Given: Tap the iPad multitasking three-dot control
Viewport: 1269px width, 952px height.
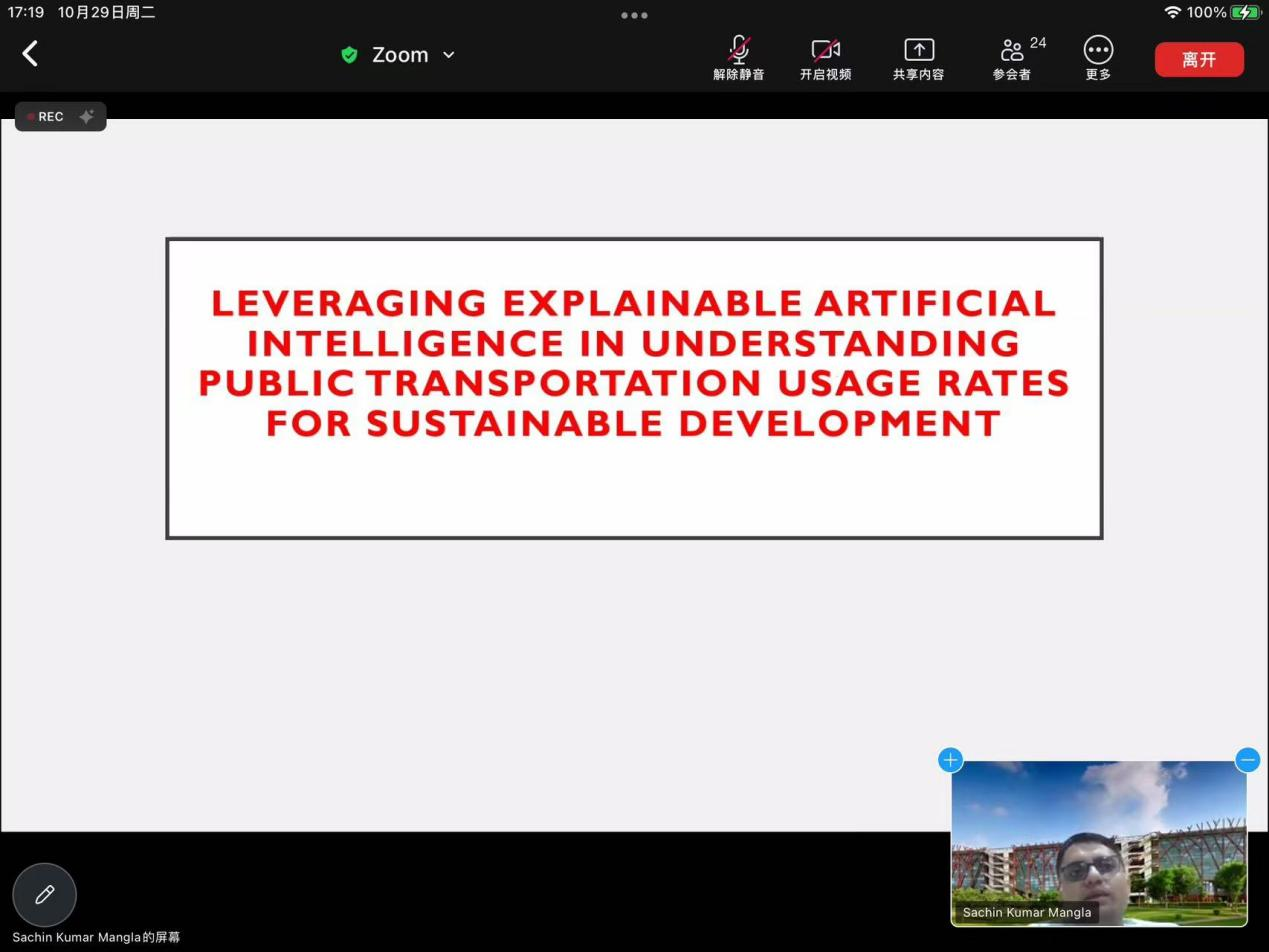Looking at the screenshot, I should coord(634,15).
